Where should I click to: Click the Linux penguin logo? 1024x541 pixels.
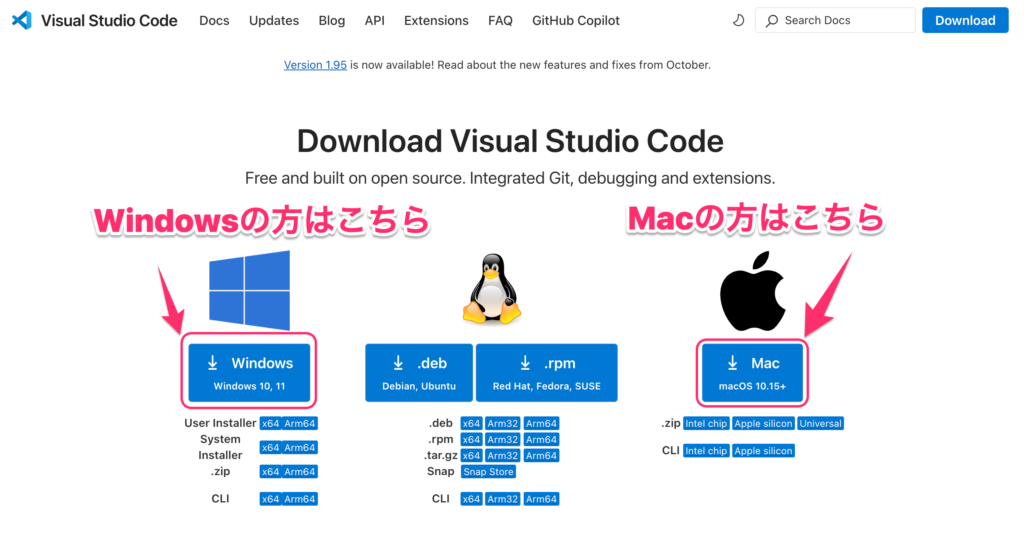491,289
